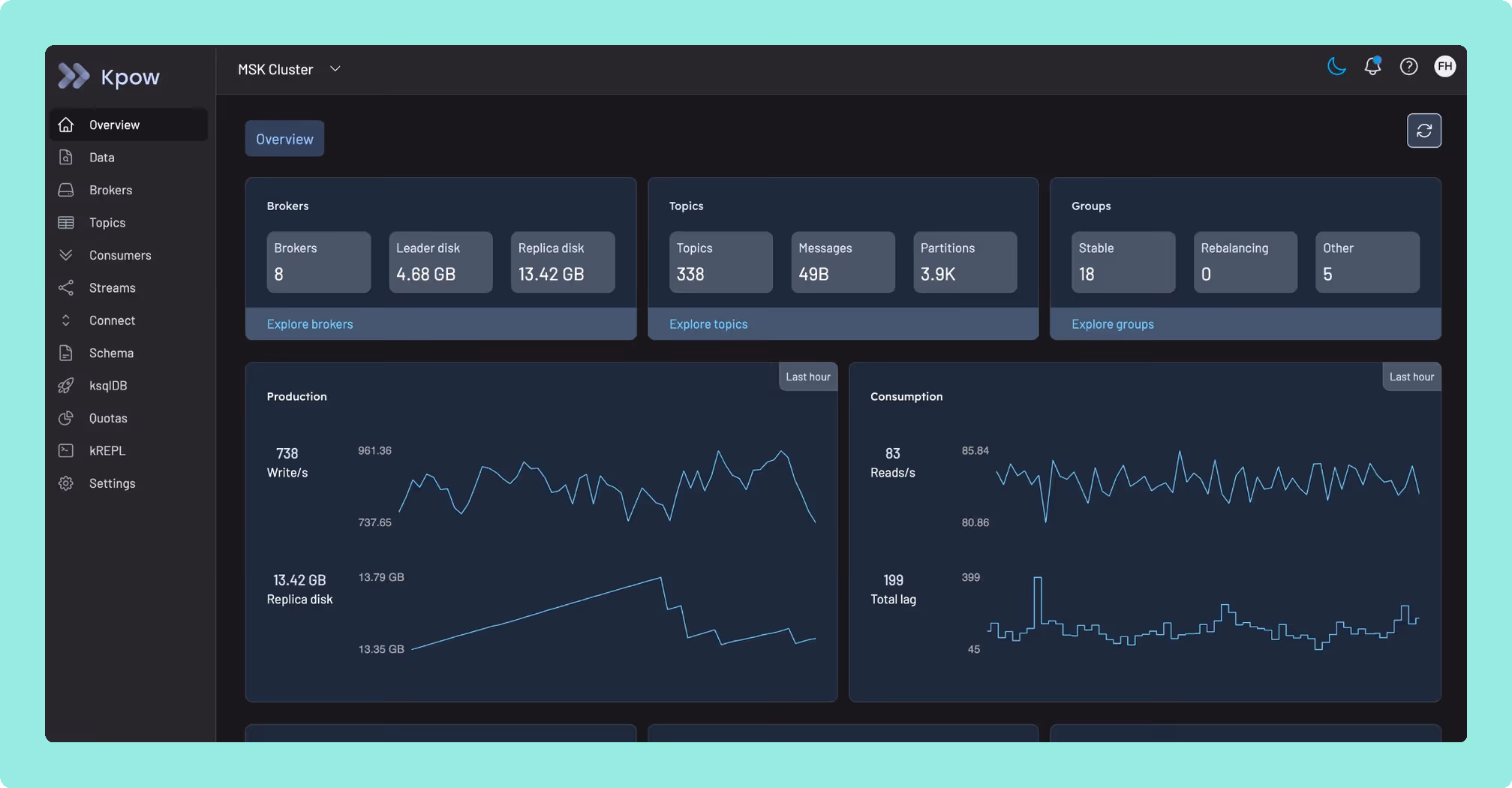Change Production time range from Last hour
The height and width of the screenshot is (788, 1512).
tap(807, 376)
